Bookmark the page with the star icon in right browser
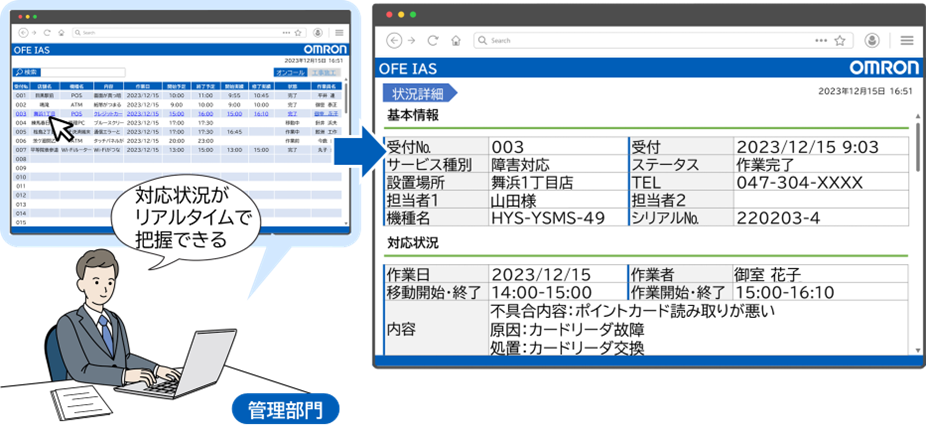This screenshot has width=926, height=432. click(840, 41)
